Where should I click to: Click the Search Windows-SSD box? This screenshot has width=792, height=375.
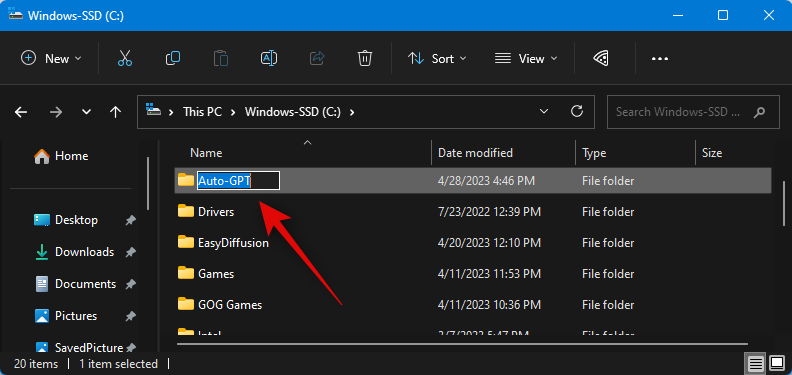(x=694, y=112)
